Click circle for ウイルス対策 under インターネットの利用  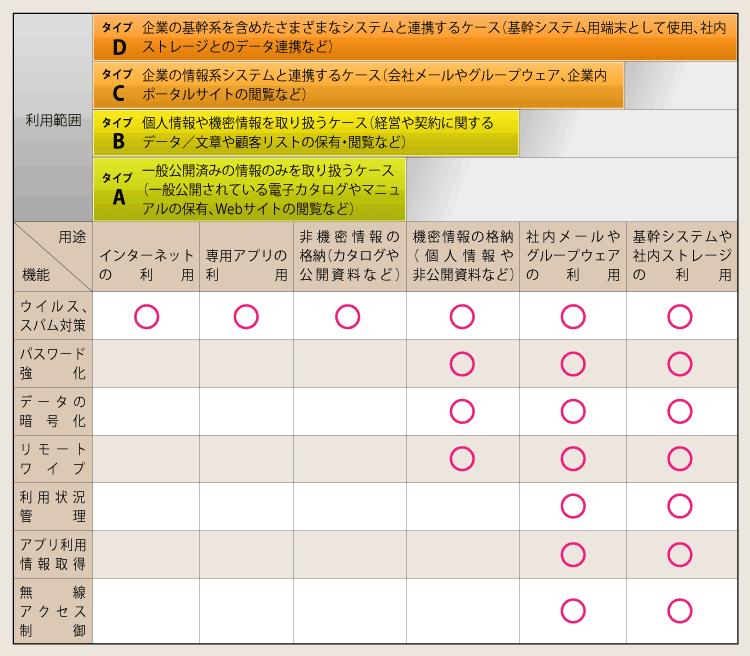pos(146,316)
